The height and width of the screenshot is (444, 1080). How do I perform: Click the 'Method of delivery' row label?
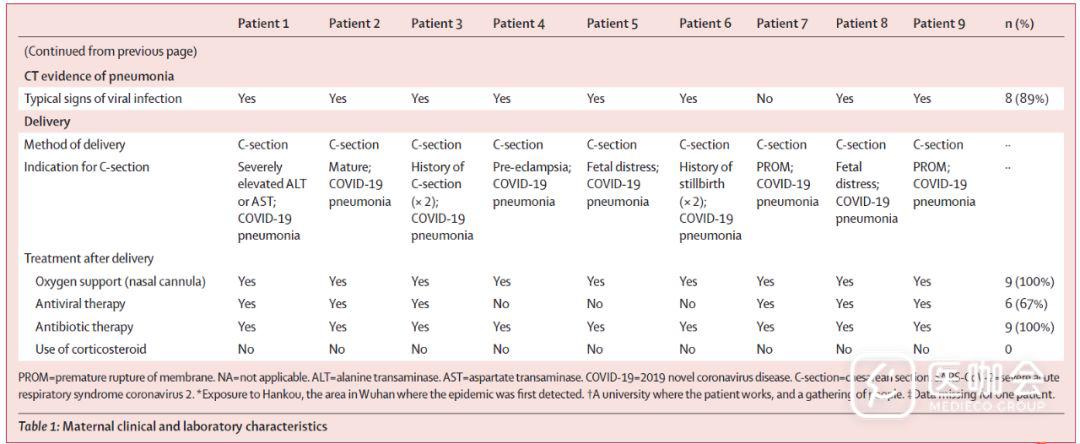coord(73,144)
